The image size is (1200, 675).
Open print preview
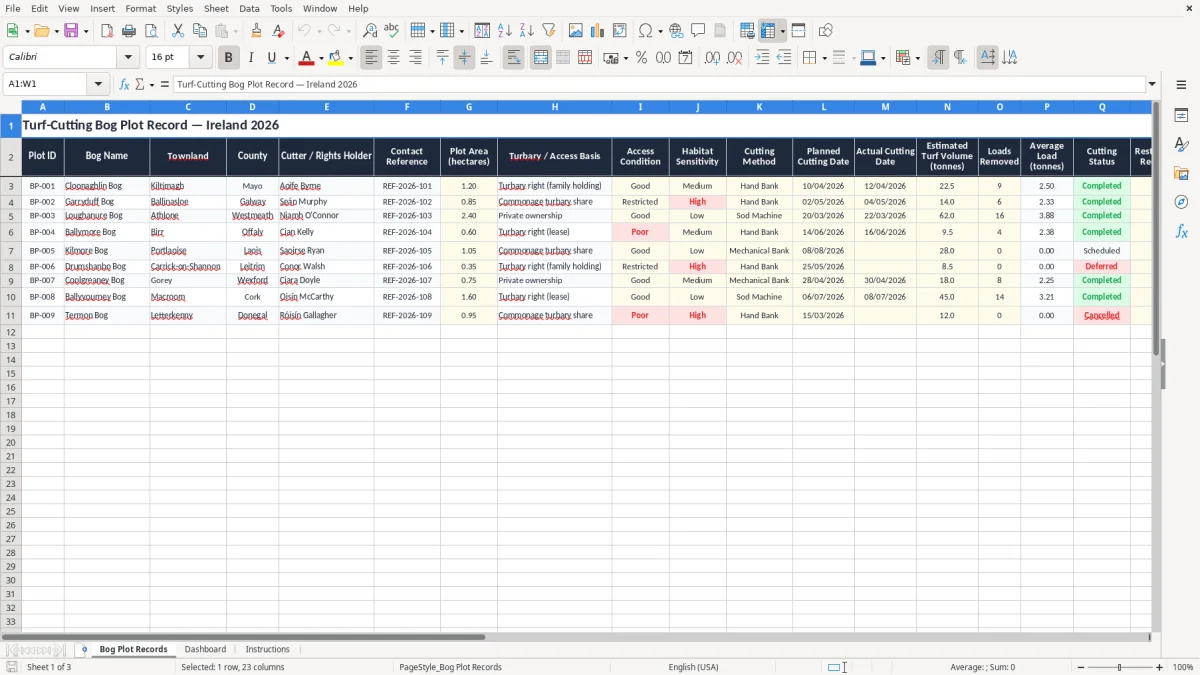151,31
